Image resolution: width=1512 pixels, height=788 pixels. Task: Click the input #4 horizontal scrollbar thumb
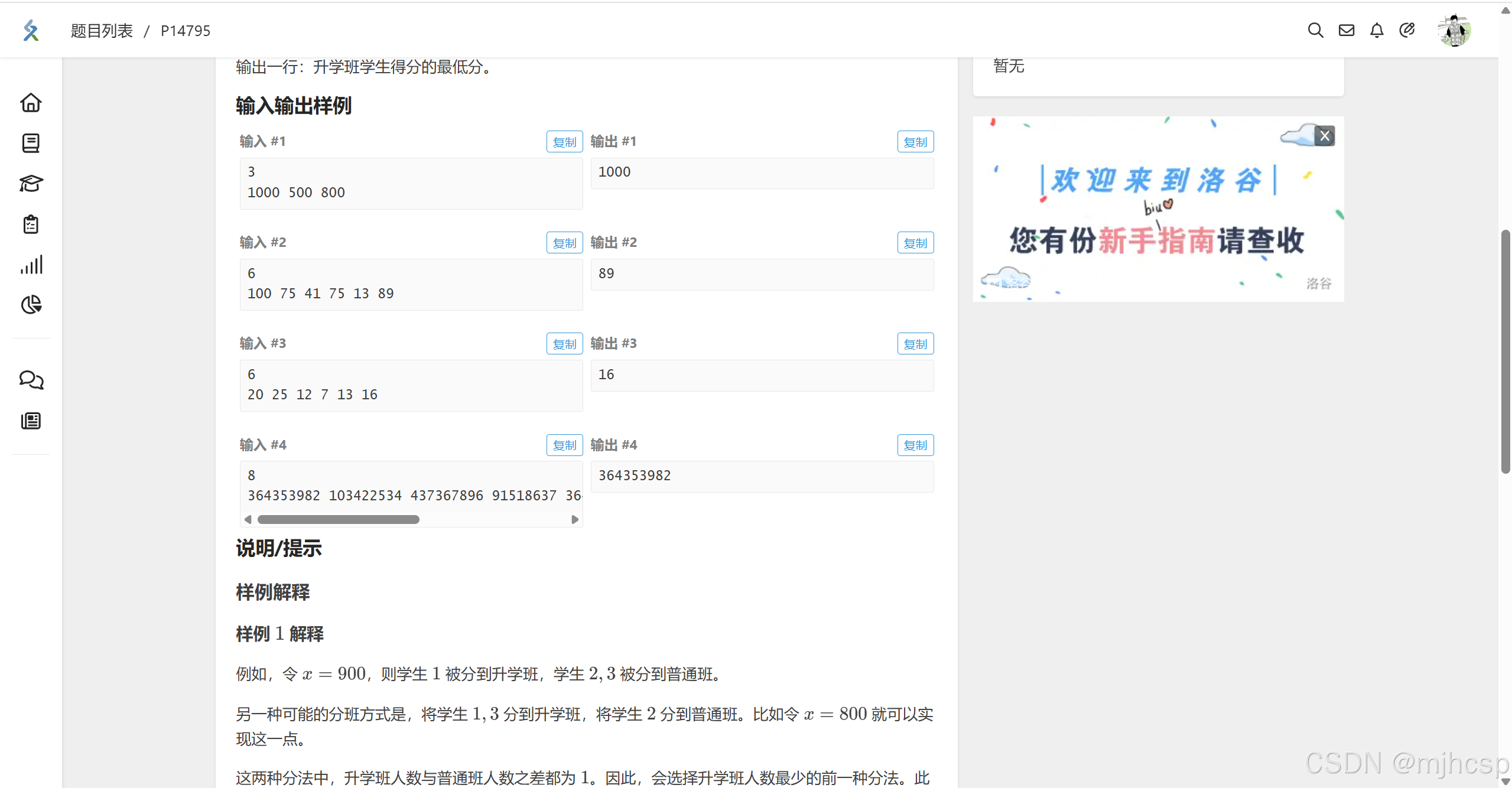click(338, 520)
